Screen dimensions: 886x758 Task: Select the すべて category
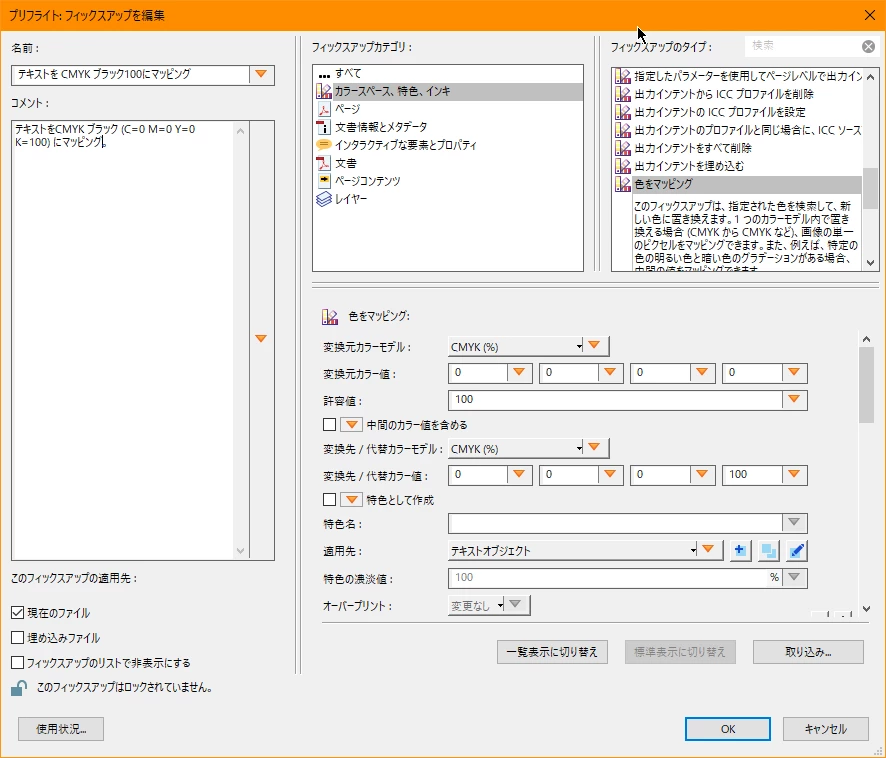coord(348,73)
